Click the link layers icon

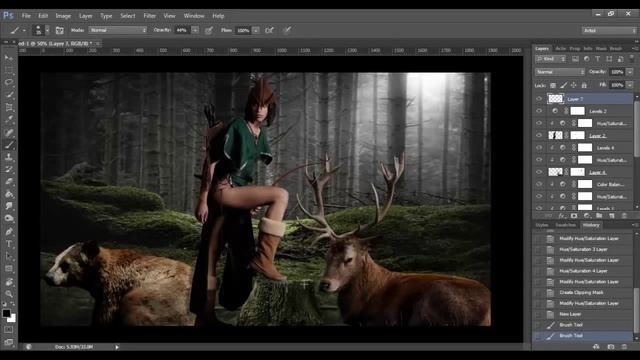(548, 216)
